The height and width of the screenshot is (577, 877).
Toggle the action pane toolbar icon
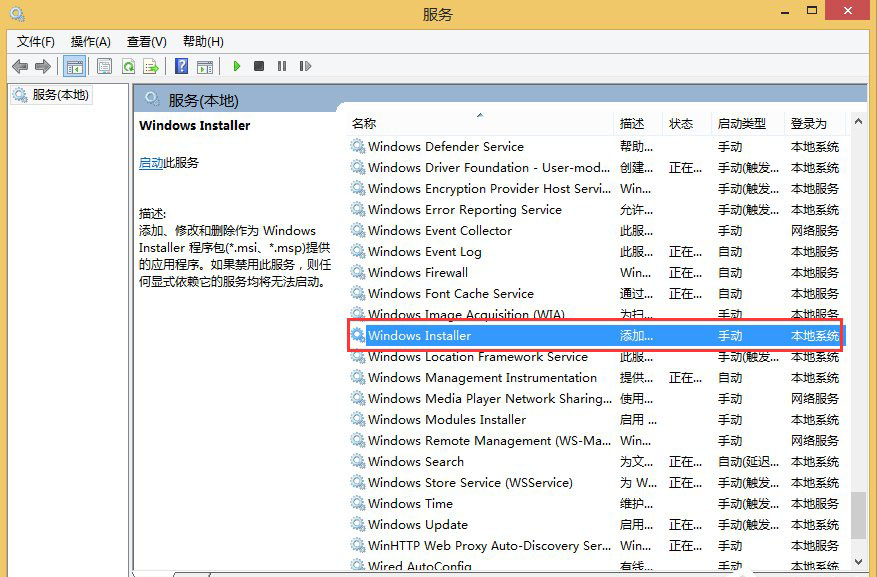tap(205, 67)
